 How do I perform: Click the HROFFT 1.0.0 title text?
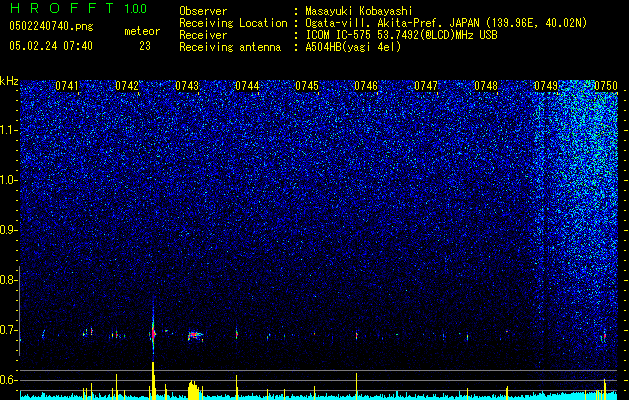[78, 8]
